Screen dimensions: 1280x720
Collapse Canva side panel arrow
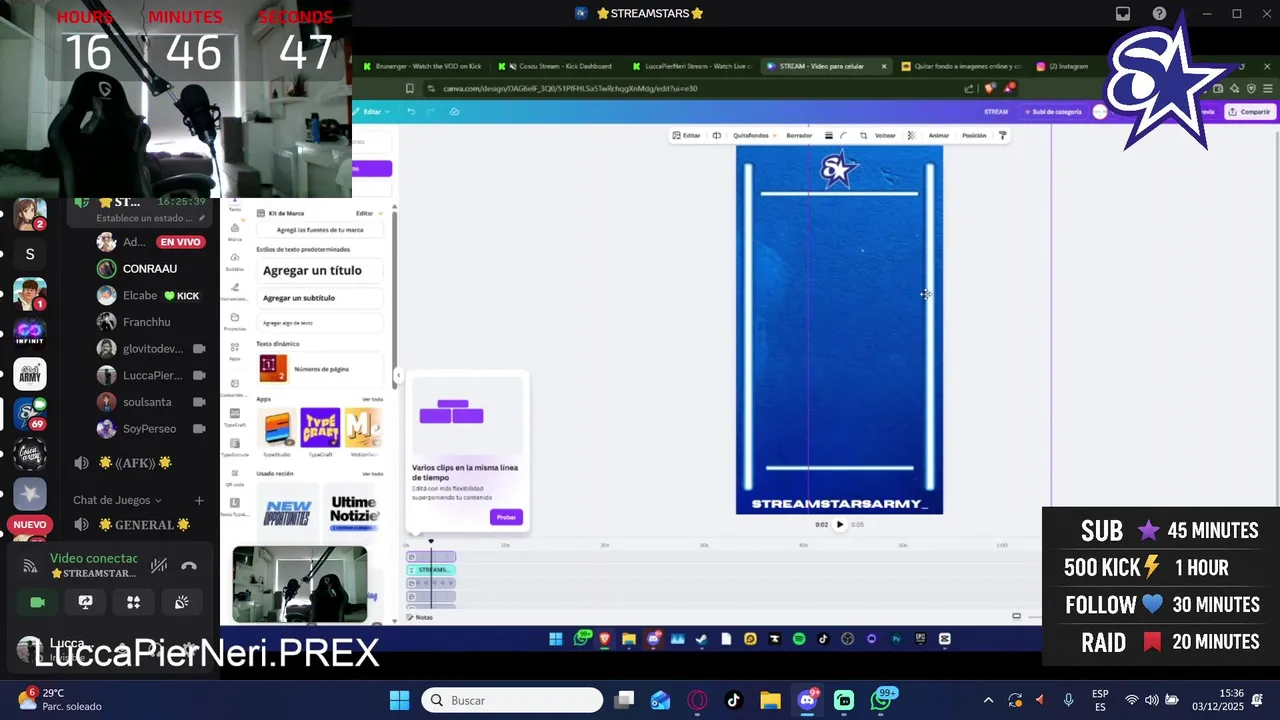pos(398,376)
